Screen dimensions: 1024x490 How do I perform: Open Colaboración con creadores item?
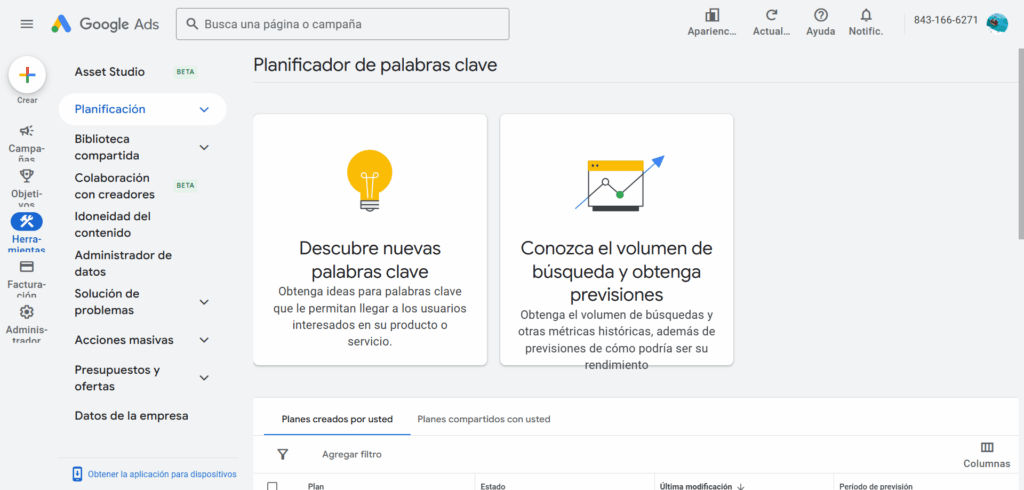[x=115, y=186]
